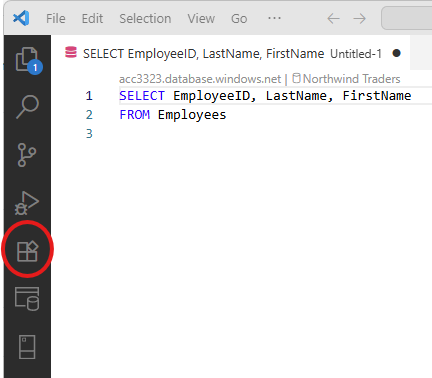Expand the ellipsis overflow menu
Image resolution: width=432 pixels, height=378 pixels.
[274, 18]
